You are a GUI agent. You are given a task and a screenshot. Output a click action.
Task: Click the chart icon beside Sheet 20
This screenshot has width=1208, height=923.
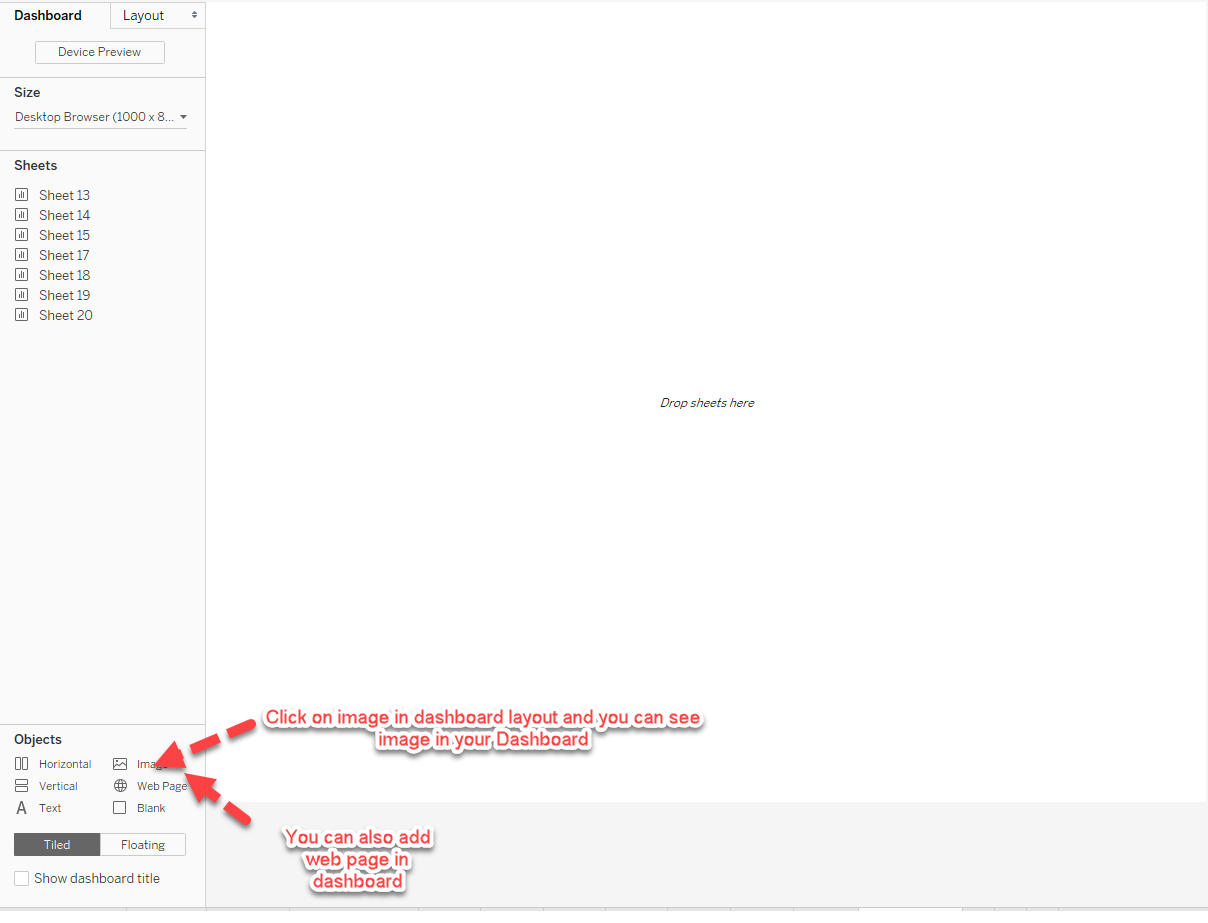tap(21, 315)
